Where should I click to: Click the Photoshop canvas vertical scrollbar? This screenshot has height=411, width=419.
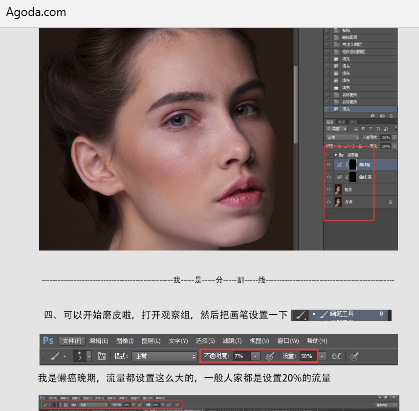click(x=296, y=105)
